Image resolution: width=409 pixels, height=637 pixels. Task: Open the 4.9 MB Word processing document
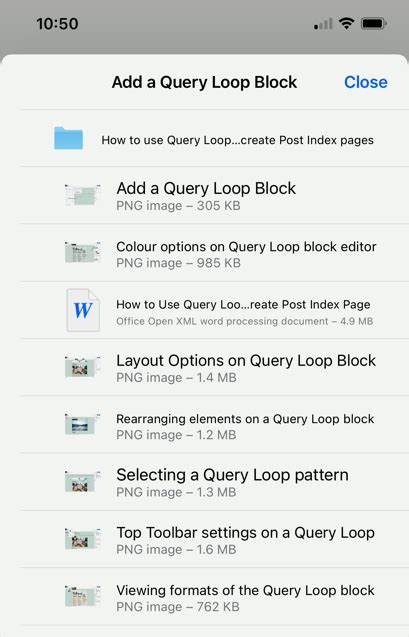click(214, 310)
